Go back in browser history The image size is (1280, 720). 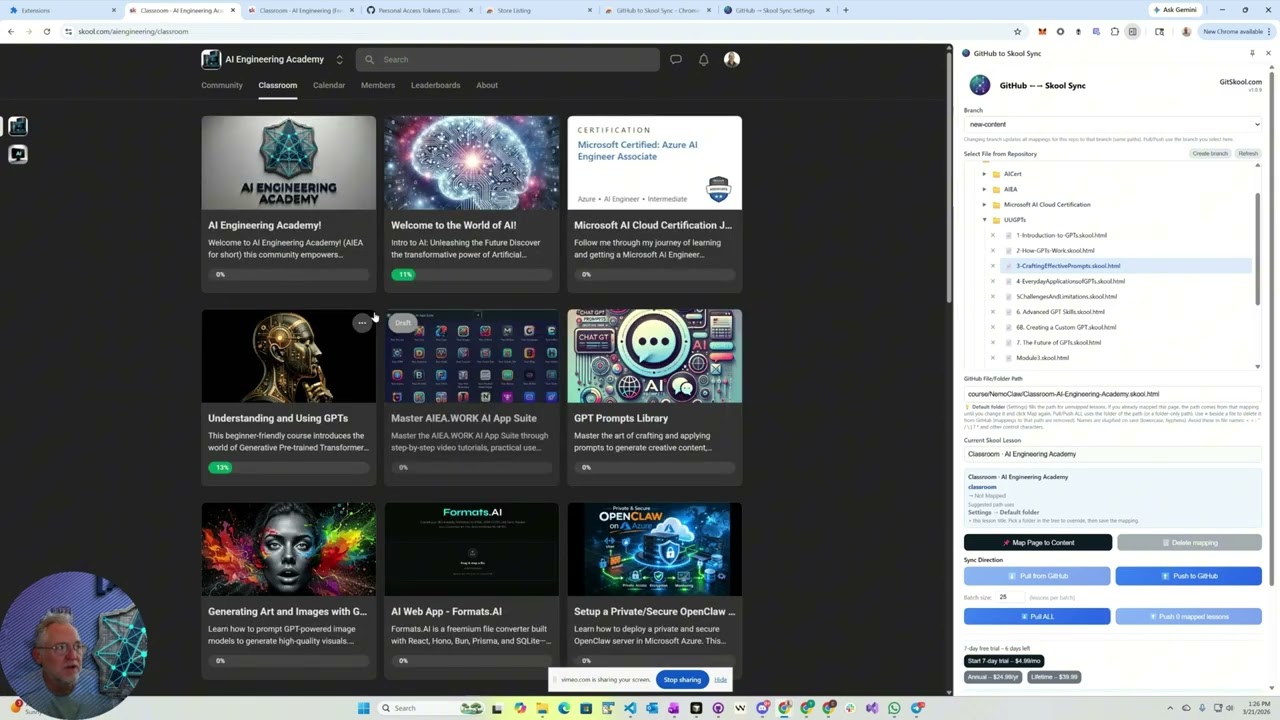10,31
